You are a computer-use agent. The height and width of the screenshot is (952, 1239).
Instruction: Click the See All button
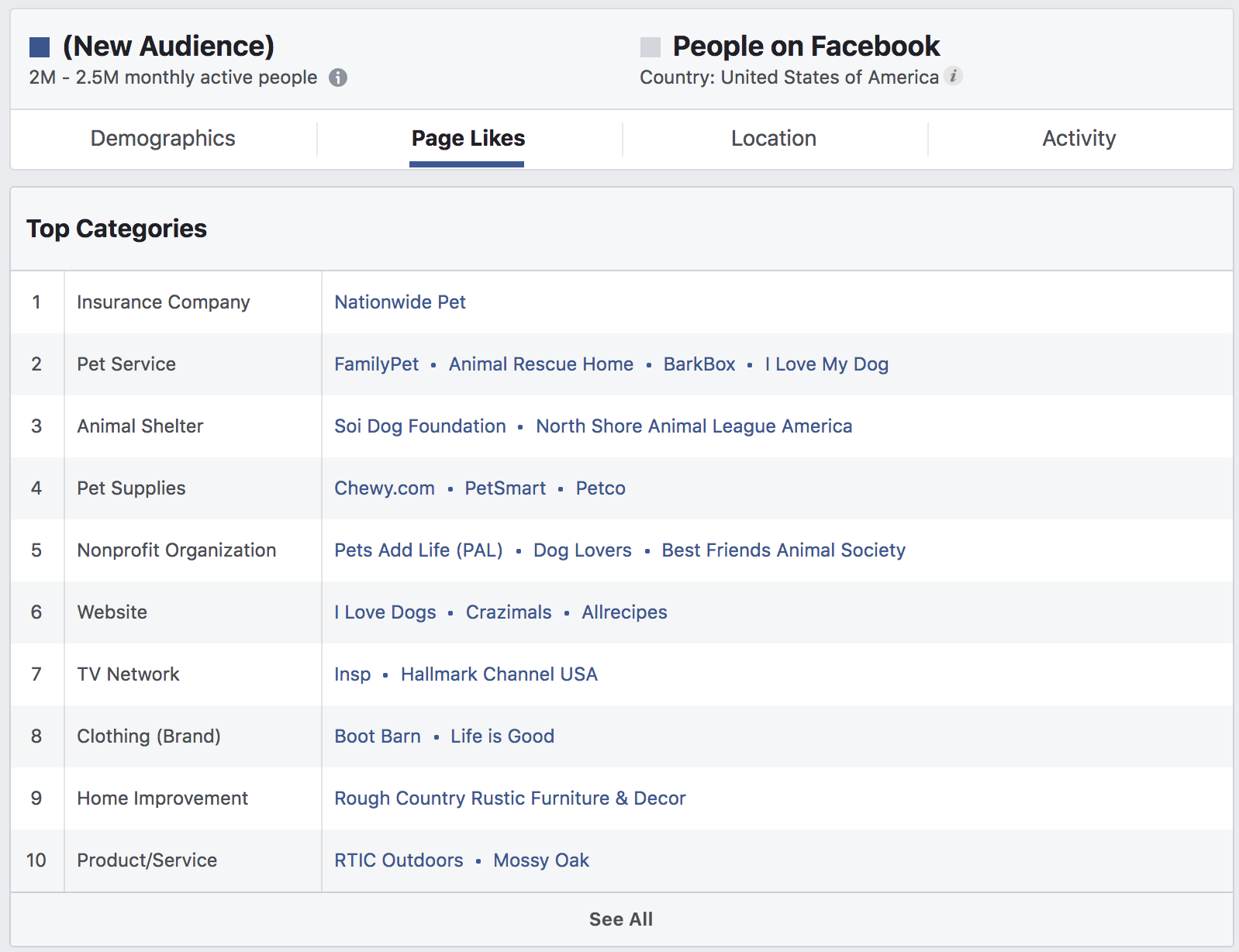tap(621, 919)
